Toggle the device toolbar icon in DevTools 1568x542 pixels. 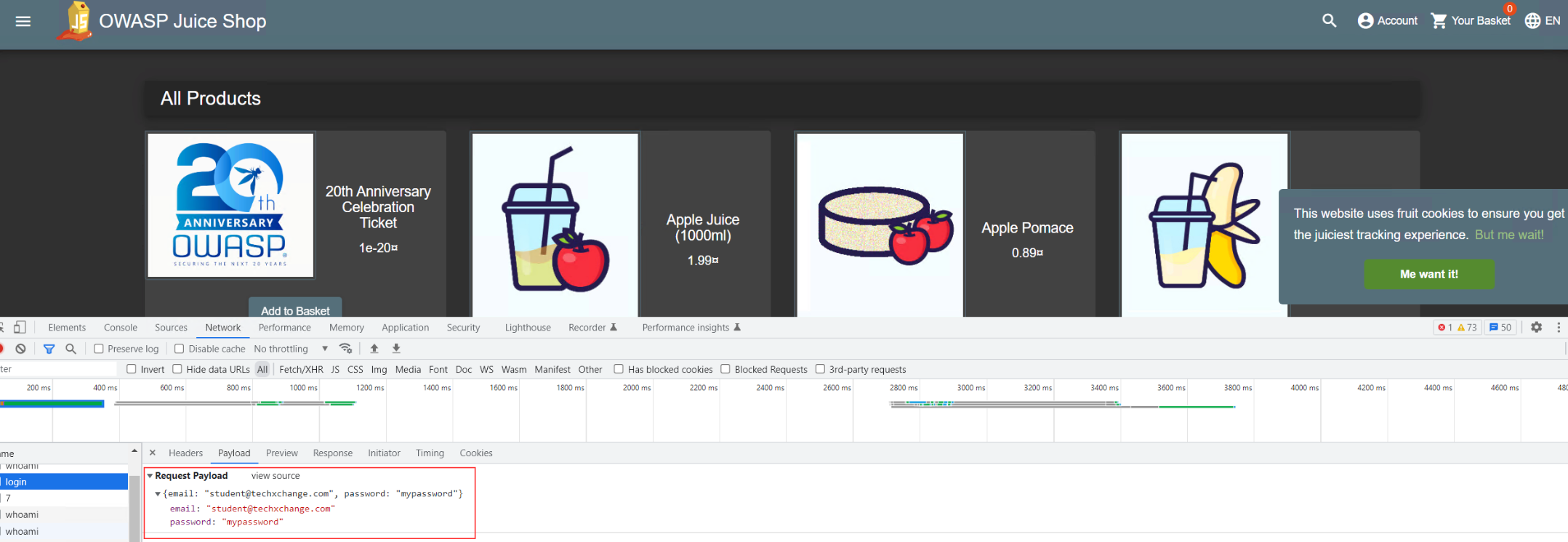[20, 327]
